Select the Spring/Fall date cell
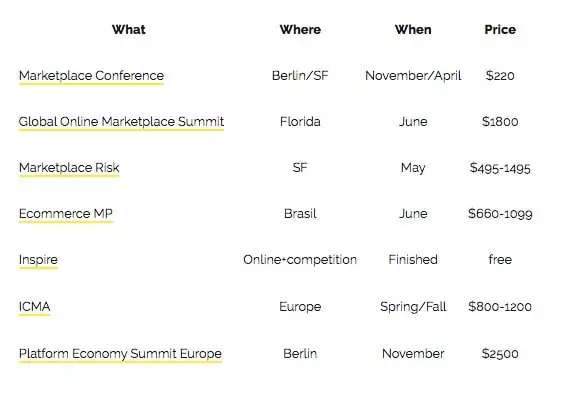The width and height of the screenshot is (579, 393). (x=413, y=307)
